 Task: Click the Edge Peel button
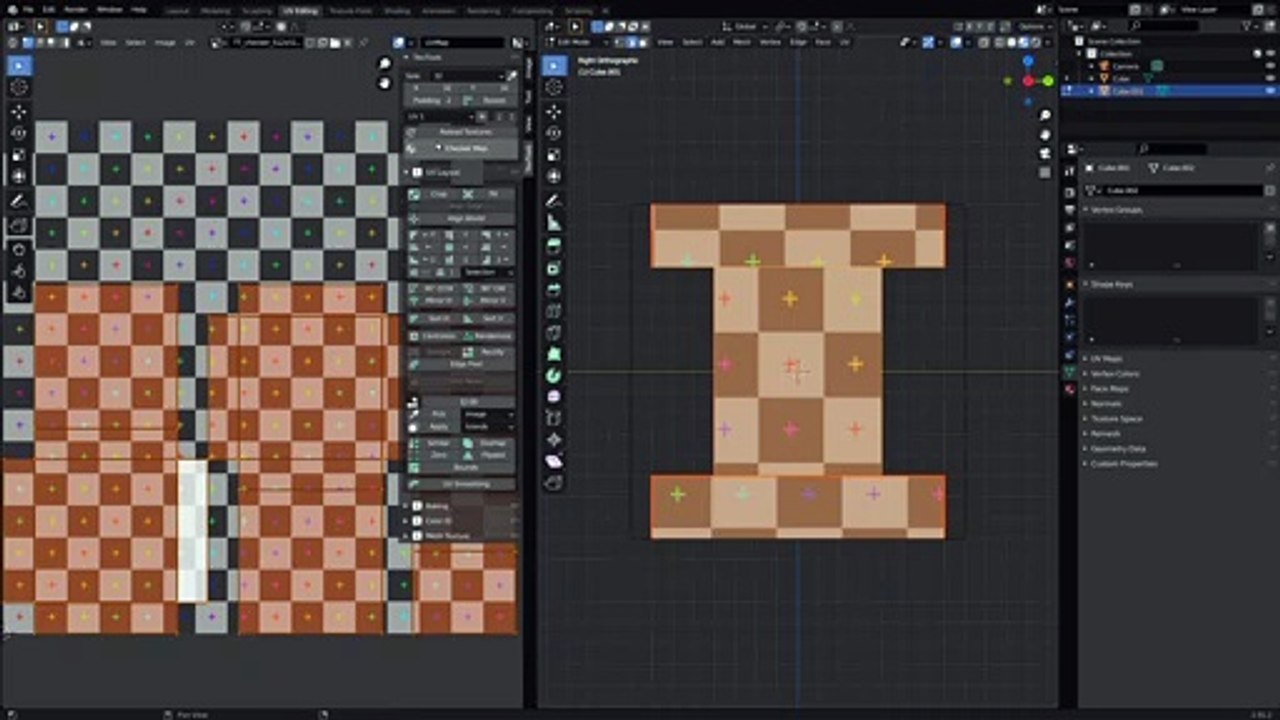point(461,364)
